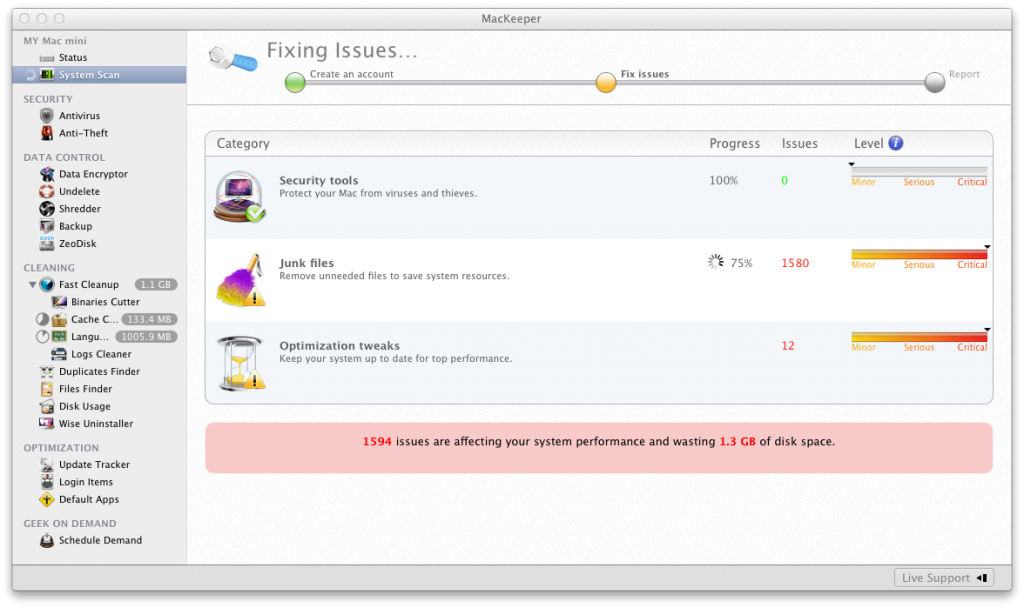The image size is (1024, 608).
Task: Click the Security tools severity level bar
Action: click(x=919, y=172)
